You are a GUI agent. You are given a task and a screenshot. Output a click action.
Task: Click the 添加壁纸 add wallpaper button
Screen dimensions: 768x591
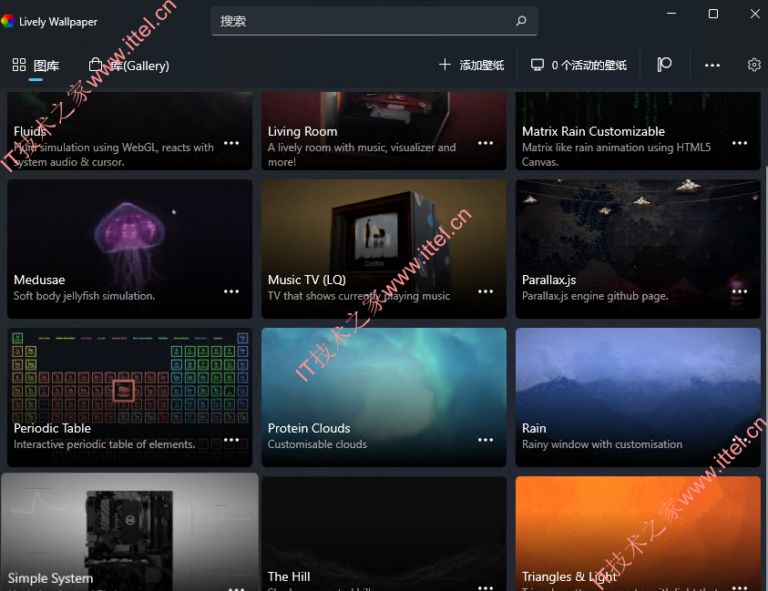(471, 65)
